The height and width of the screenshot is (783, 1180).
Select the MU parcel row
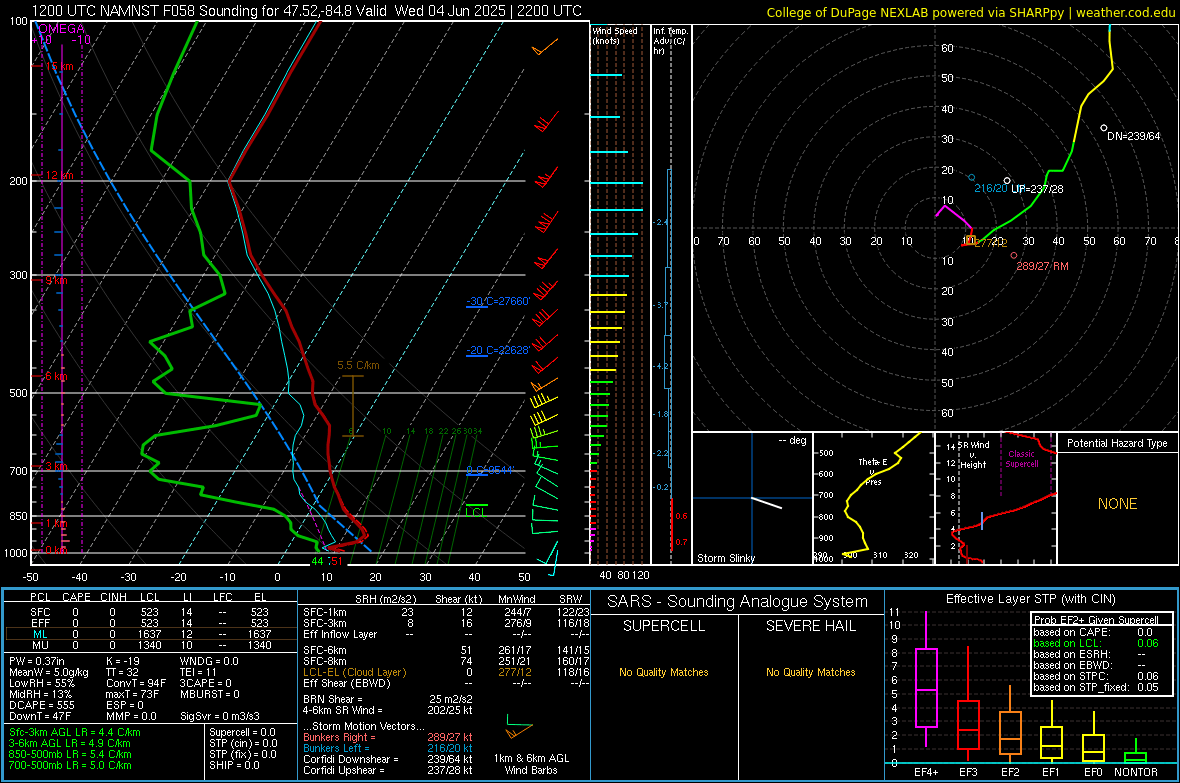pos(150,644)
